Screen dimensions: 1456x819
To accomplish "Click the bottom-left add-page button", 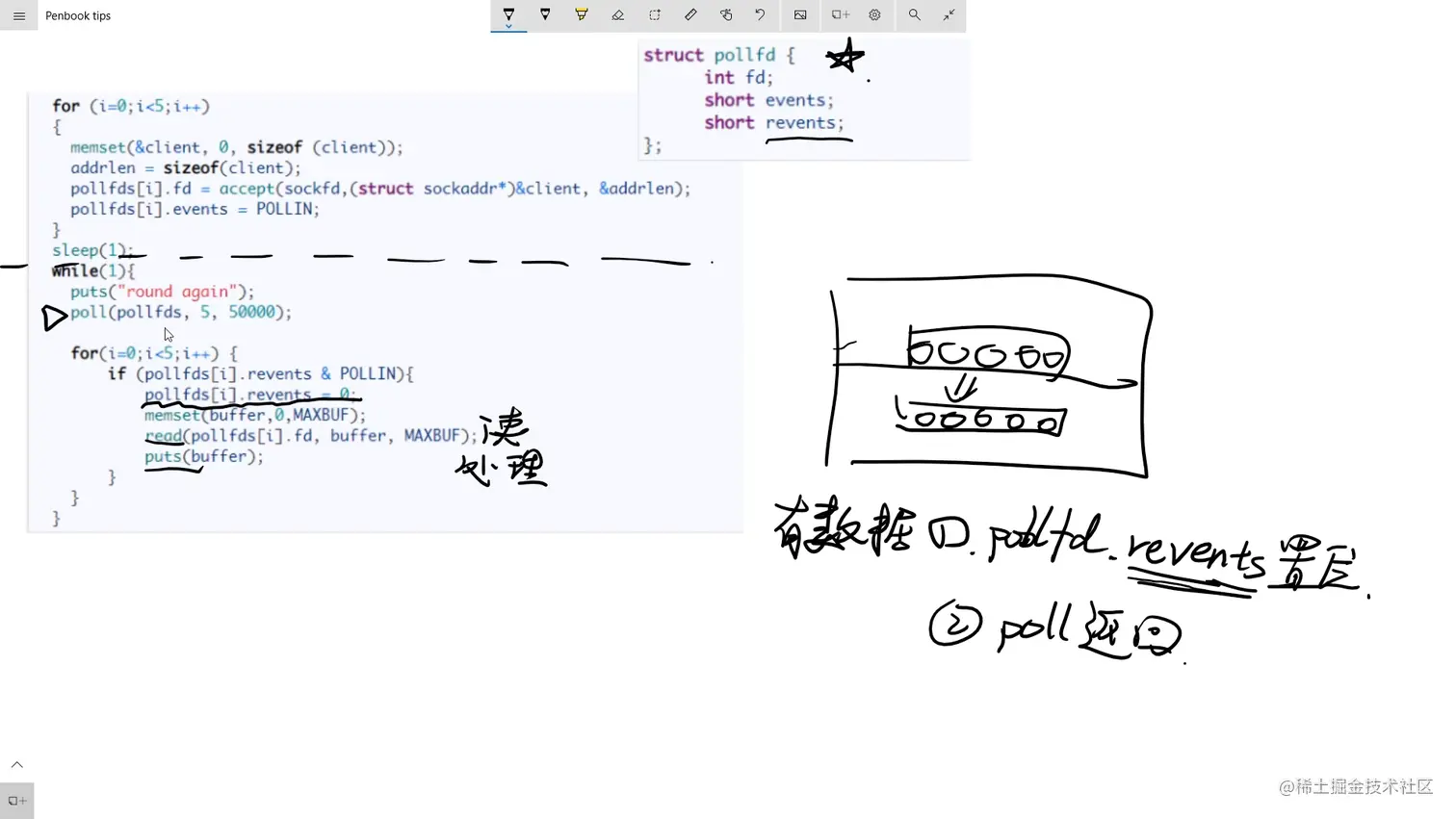I will click(15, 800).
